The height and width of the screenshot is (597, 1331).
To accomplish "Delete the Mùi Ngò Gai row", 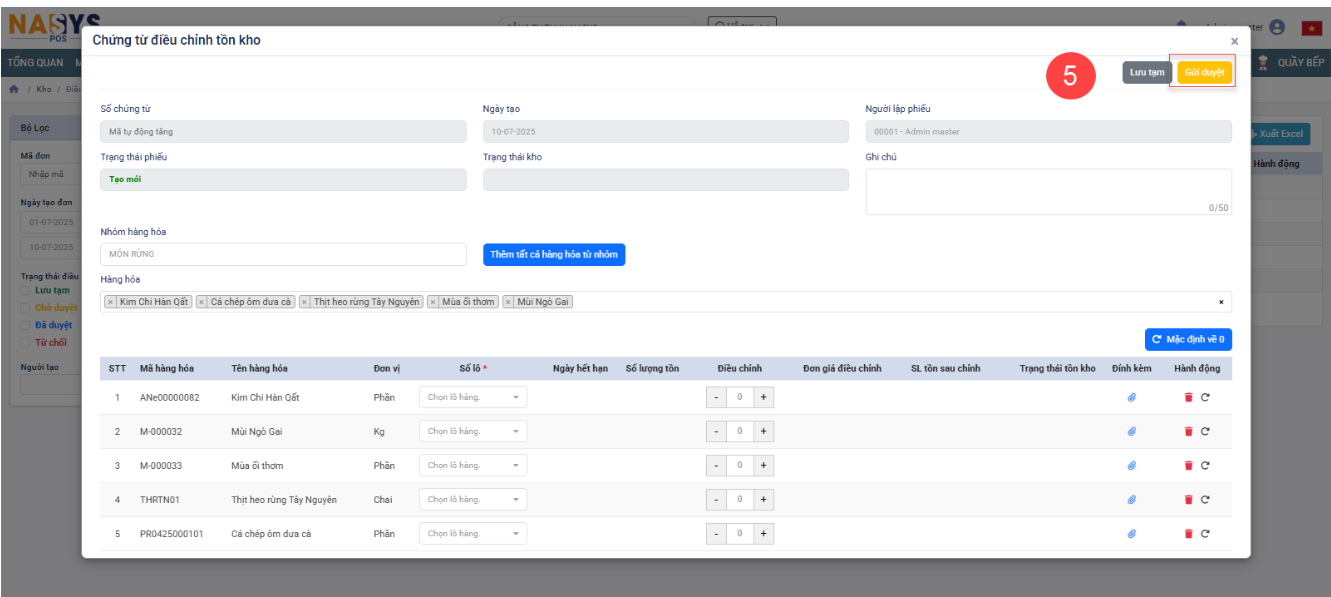I will coord(1188,432).
